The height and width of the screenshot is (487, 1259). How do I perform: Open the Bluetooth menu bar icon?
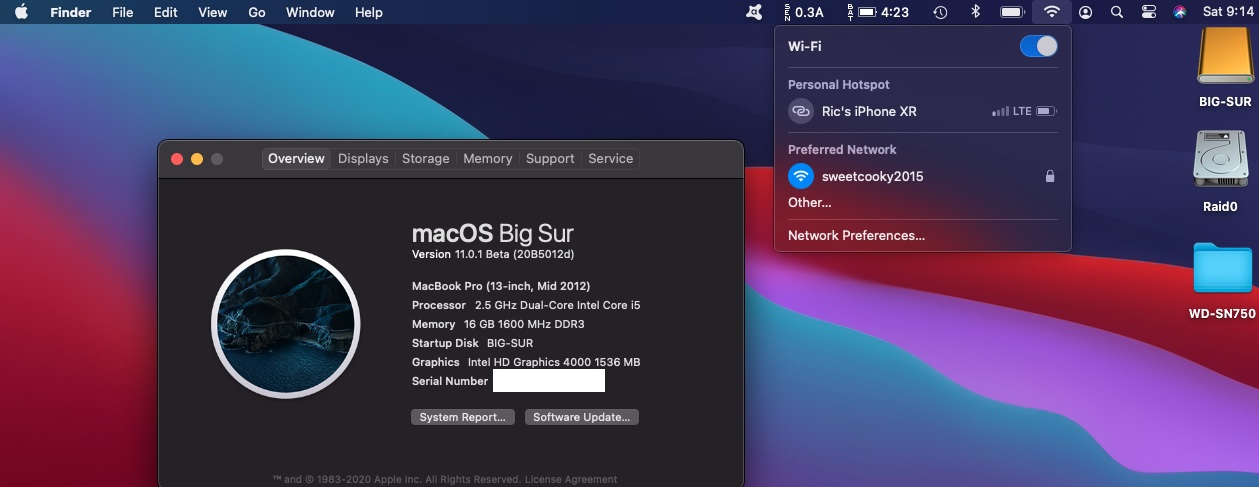(x=976, y=12)
